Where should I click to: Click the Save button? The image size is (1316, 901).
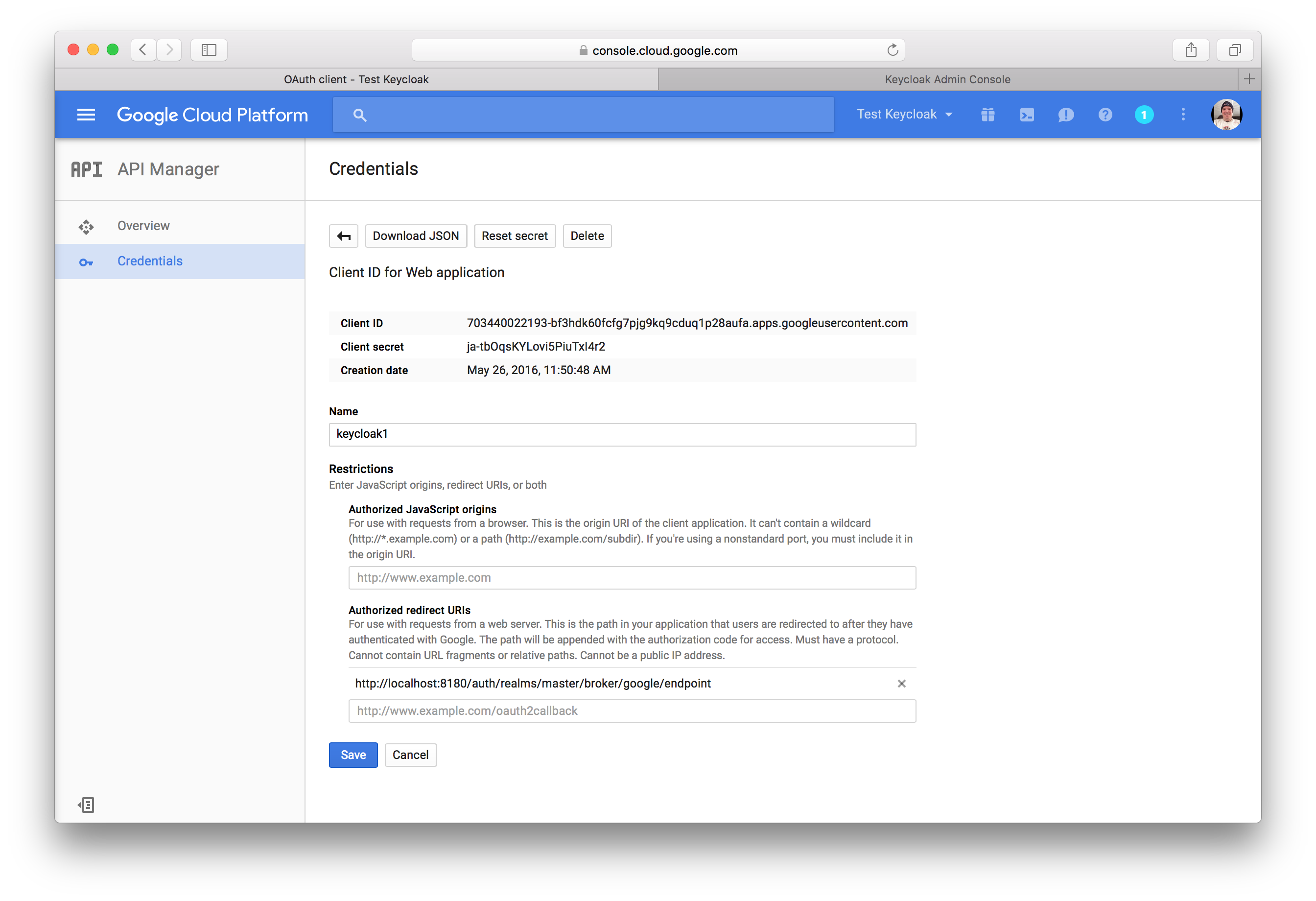[x=353, y=755]
